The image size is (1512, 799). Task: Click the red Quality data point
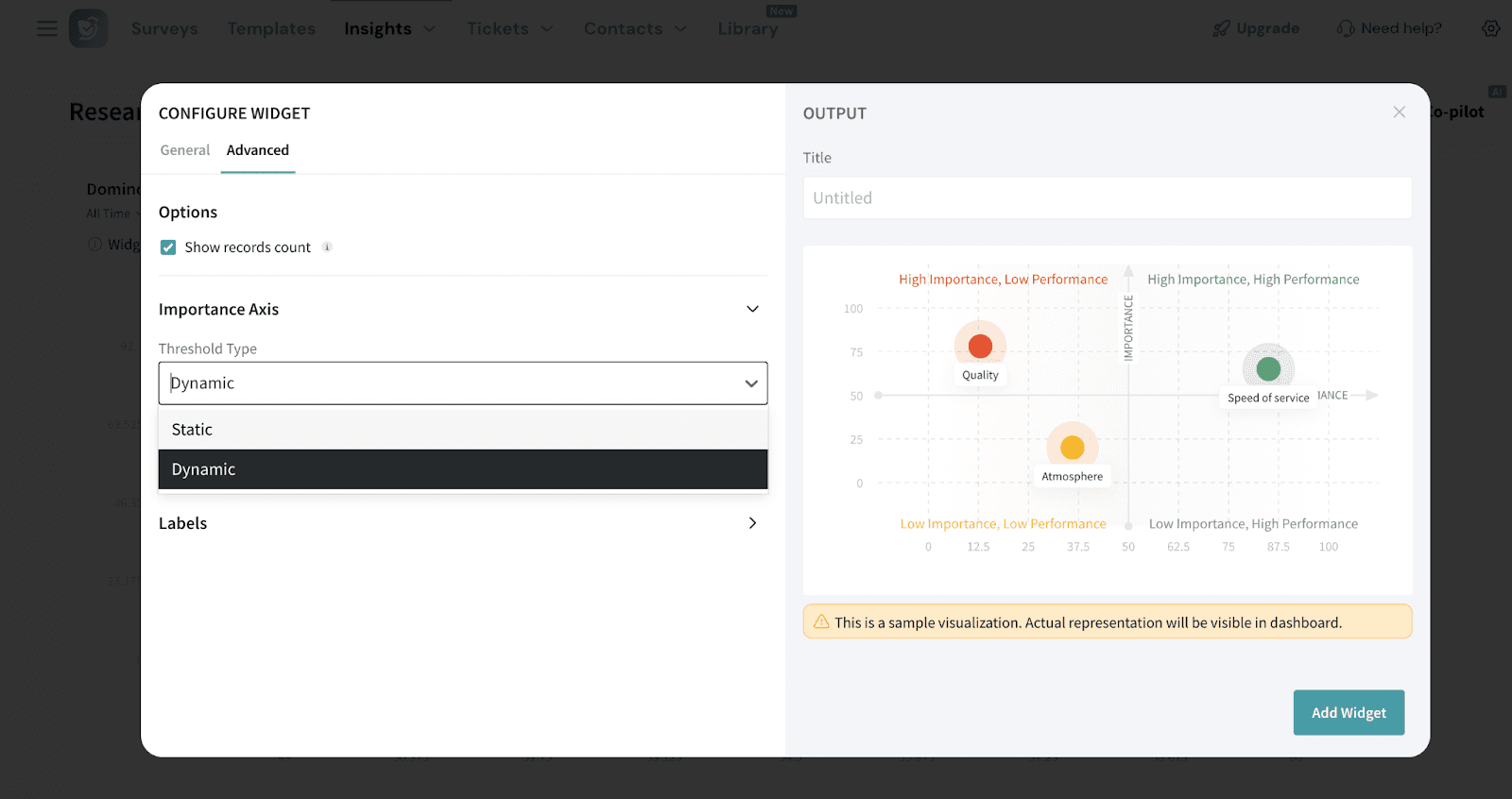pyautogui.click(x=980, y=347)
